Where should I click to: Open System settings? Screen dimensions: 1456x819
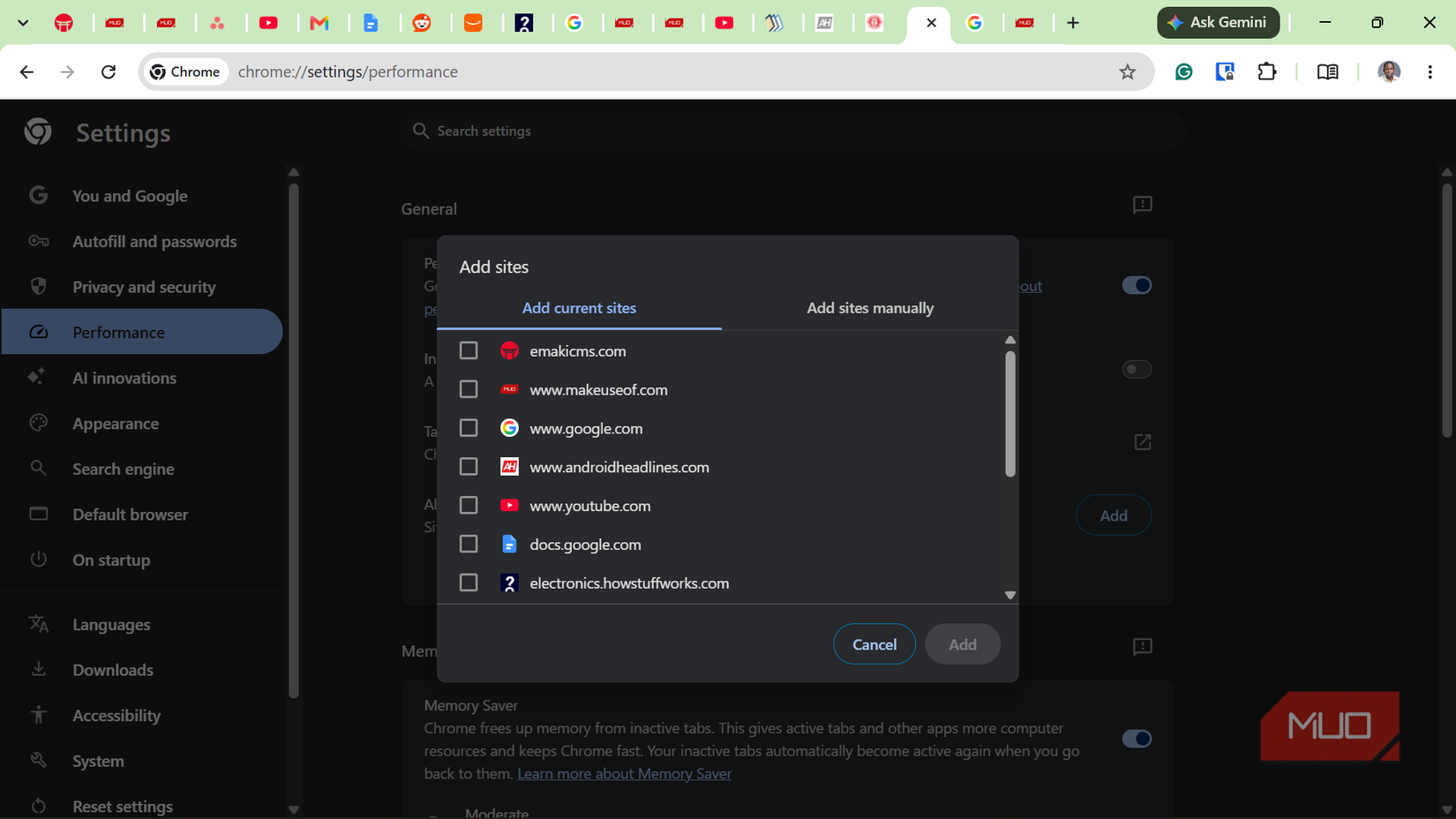[x=141, y=761]
